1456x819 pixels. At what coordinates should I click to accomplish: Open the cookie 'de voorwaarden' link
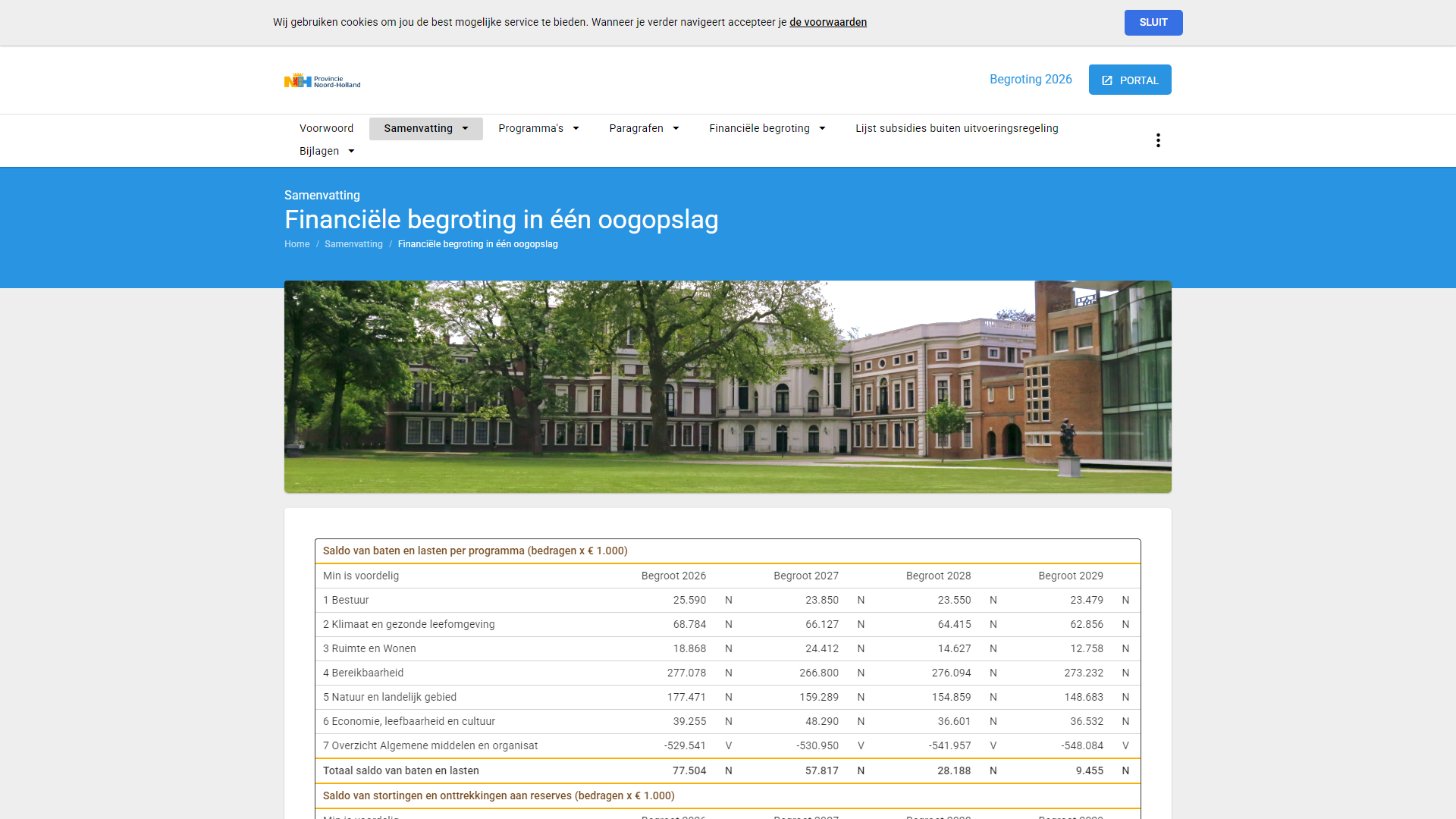pos(827,23)
